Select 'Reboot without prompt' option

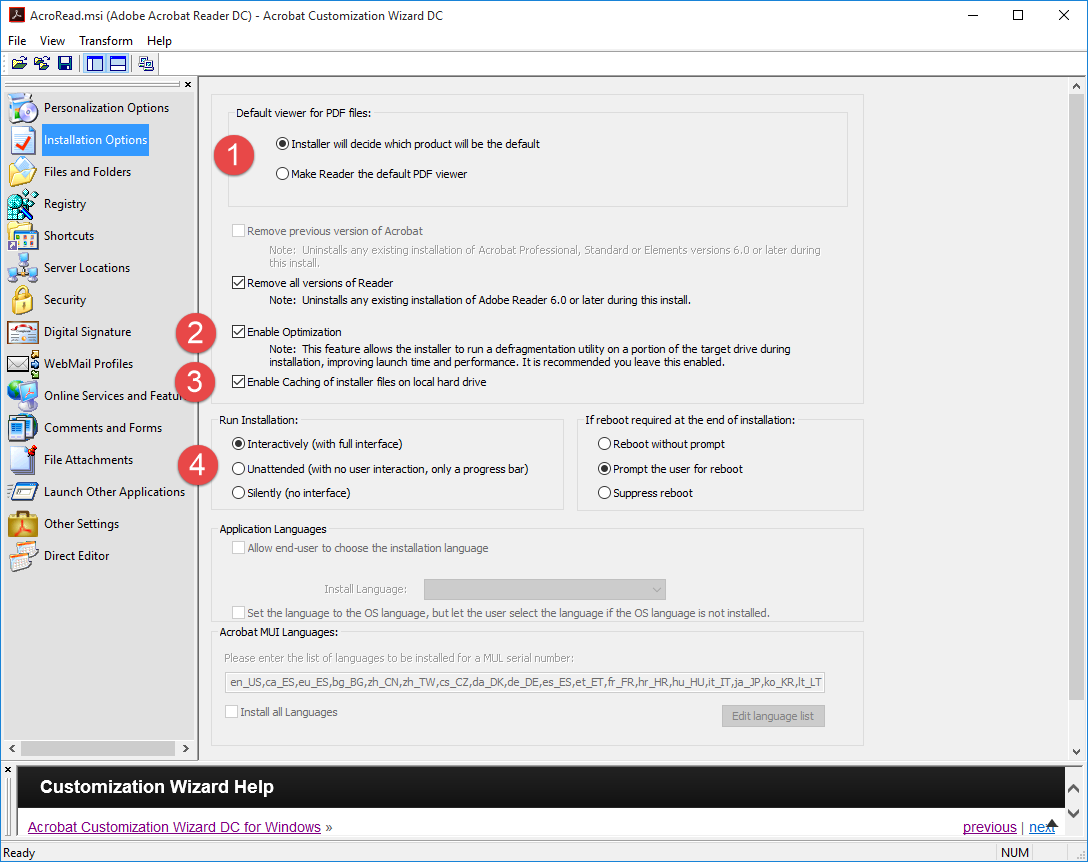(x=604, y=443)
